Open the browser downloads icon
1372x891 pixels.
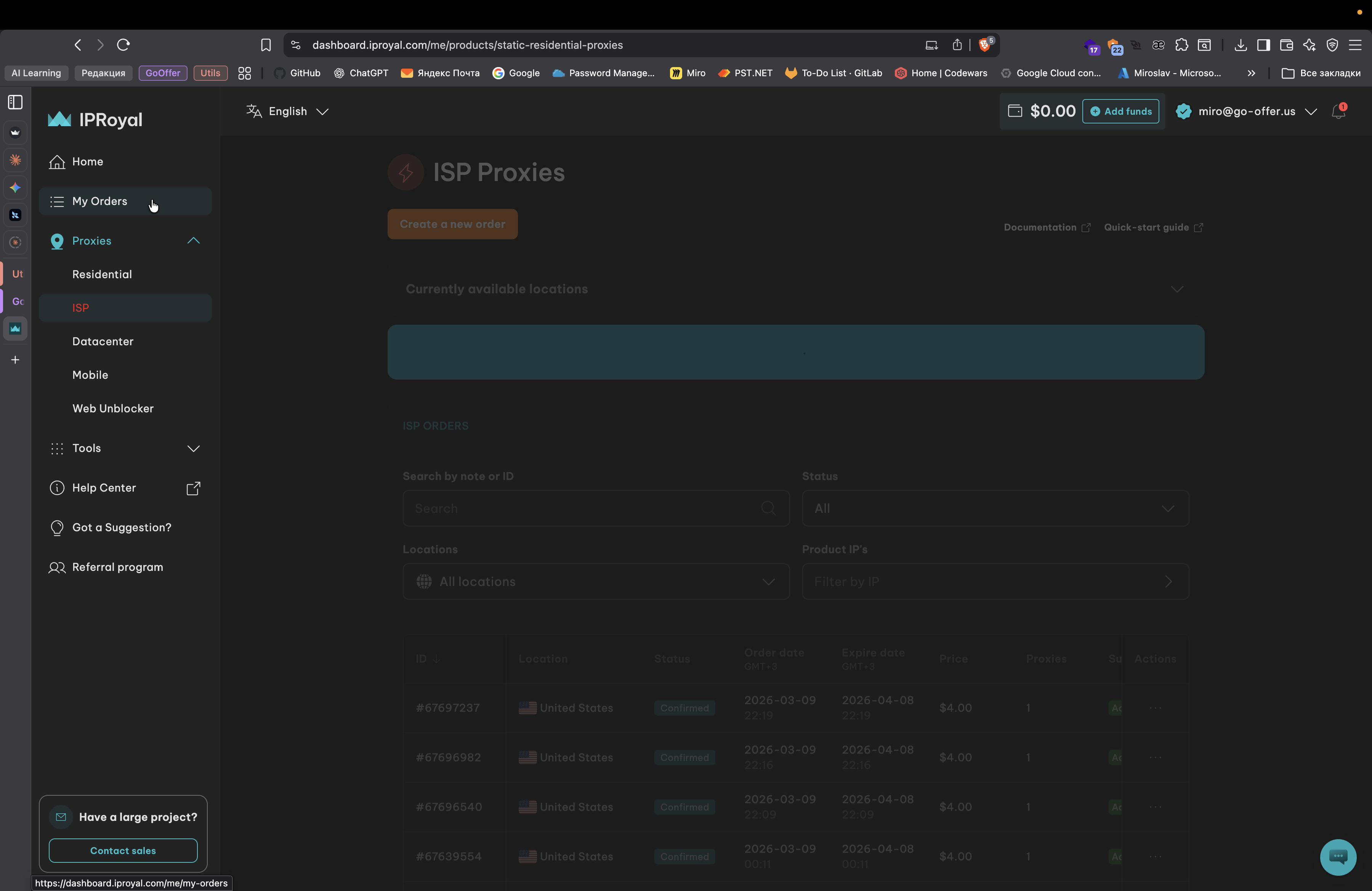[1241, 45]
